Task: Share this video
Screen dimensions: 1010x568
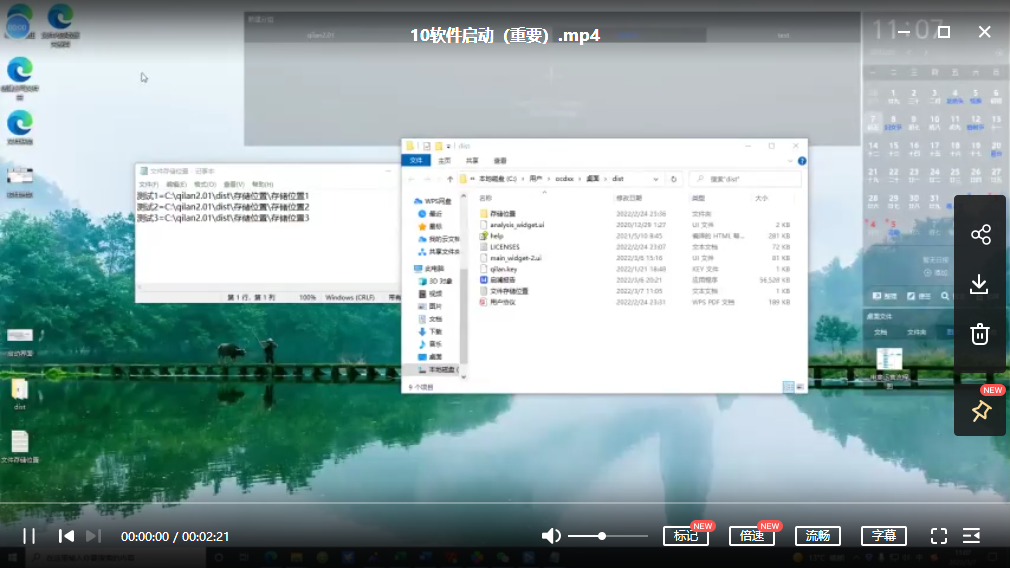Action: (x=980, y=235)
